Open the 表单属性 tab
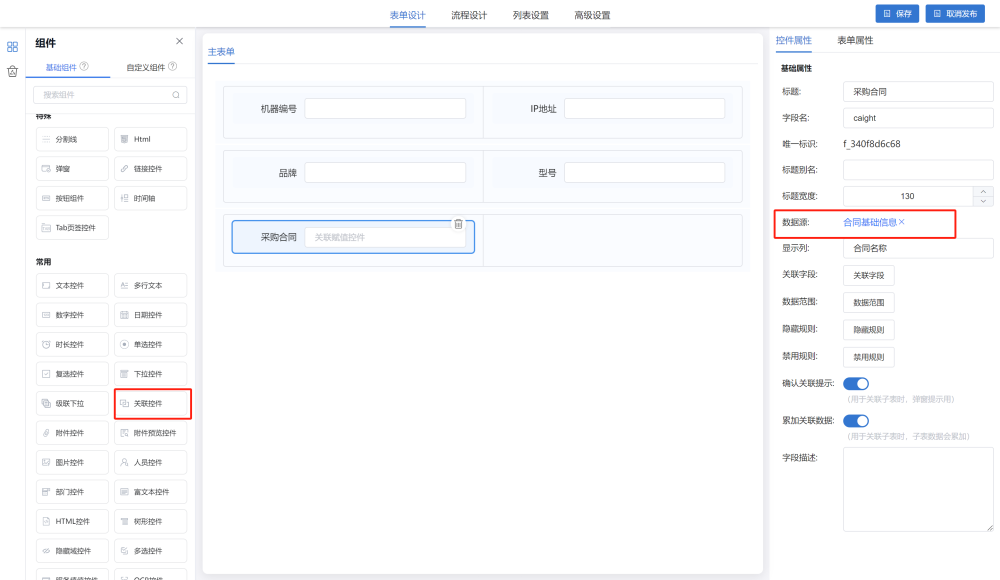 [x=855, y=41]
